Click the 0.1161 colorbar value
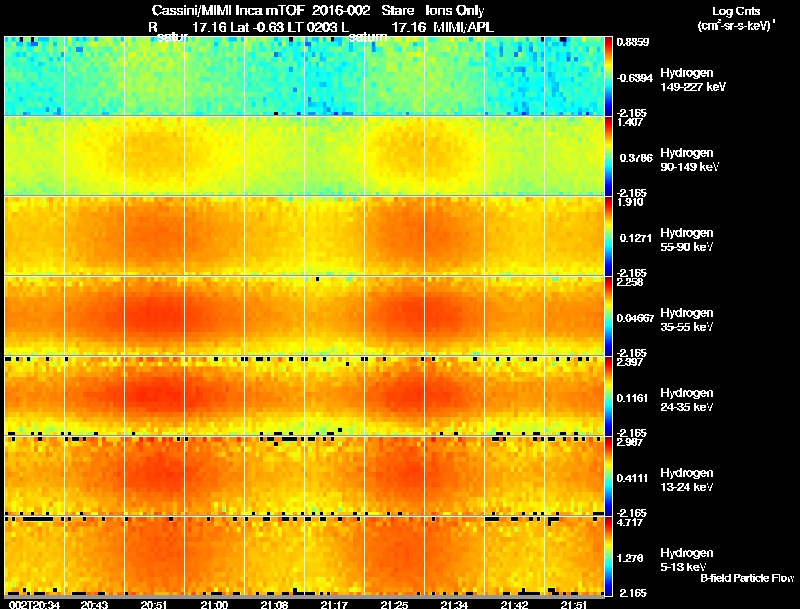Viewport: 800px width, 609px height. 633,398
